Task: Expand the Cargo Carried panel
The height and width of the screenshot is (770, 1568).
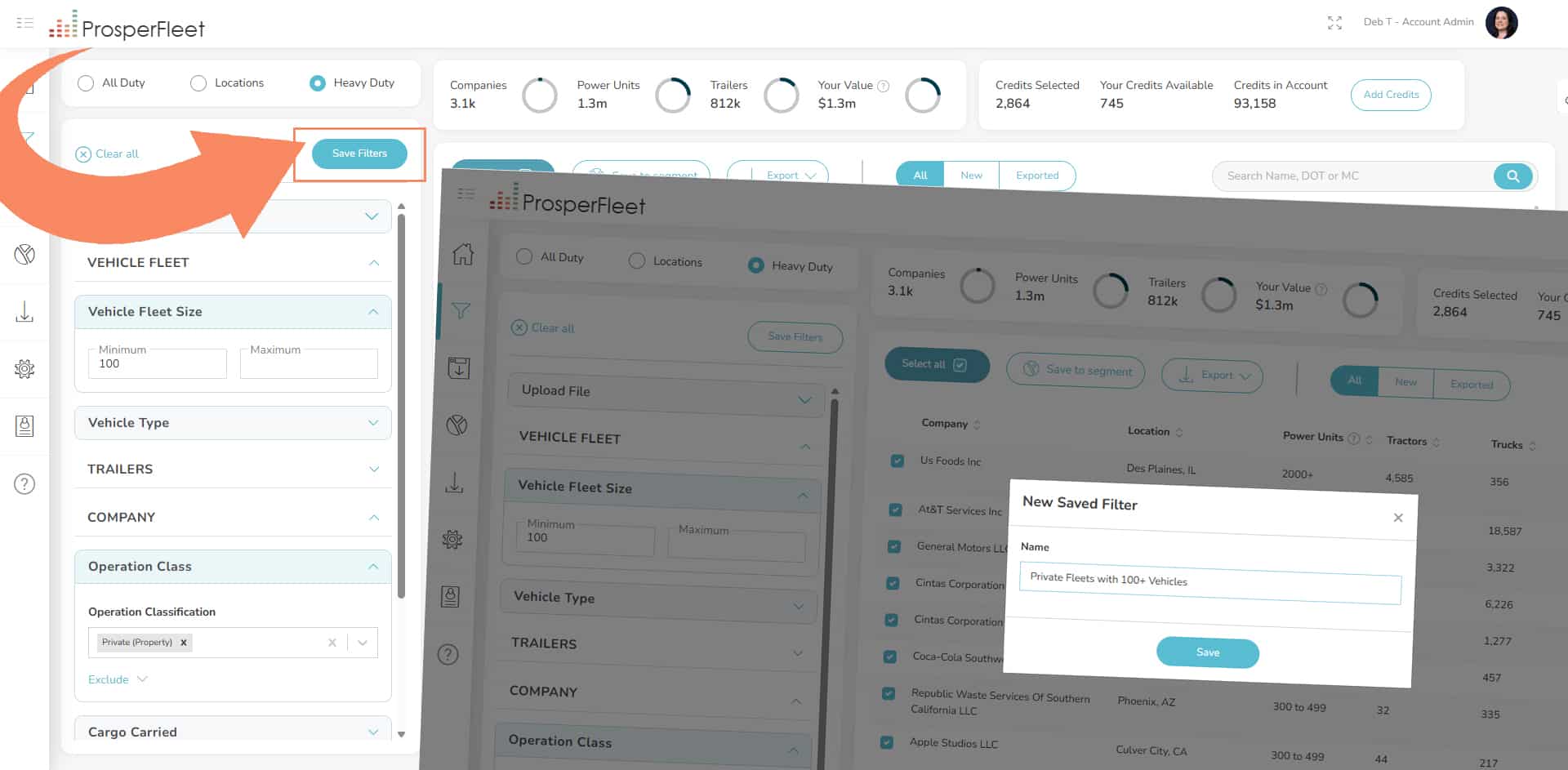Action: click(373, 732)
